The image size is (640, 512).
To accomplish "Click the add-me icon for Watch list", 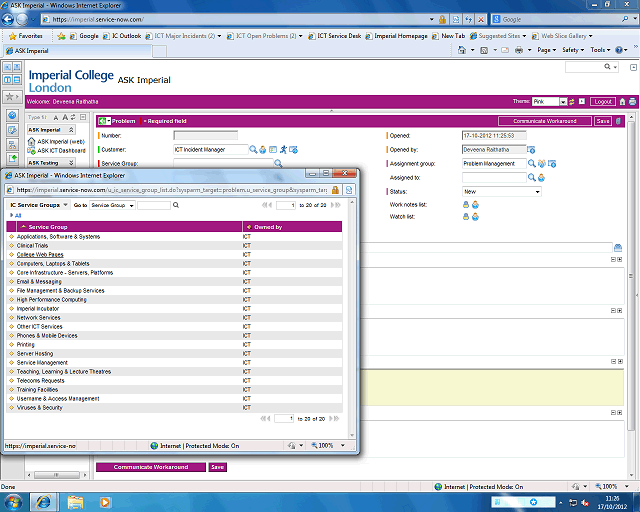I will point(475,216).
